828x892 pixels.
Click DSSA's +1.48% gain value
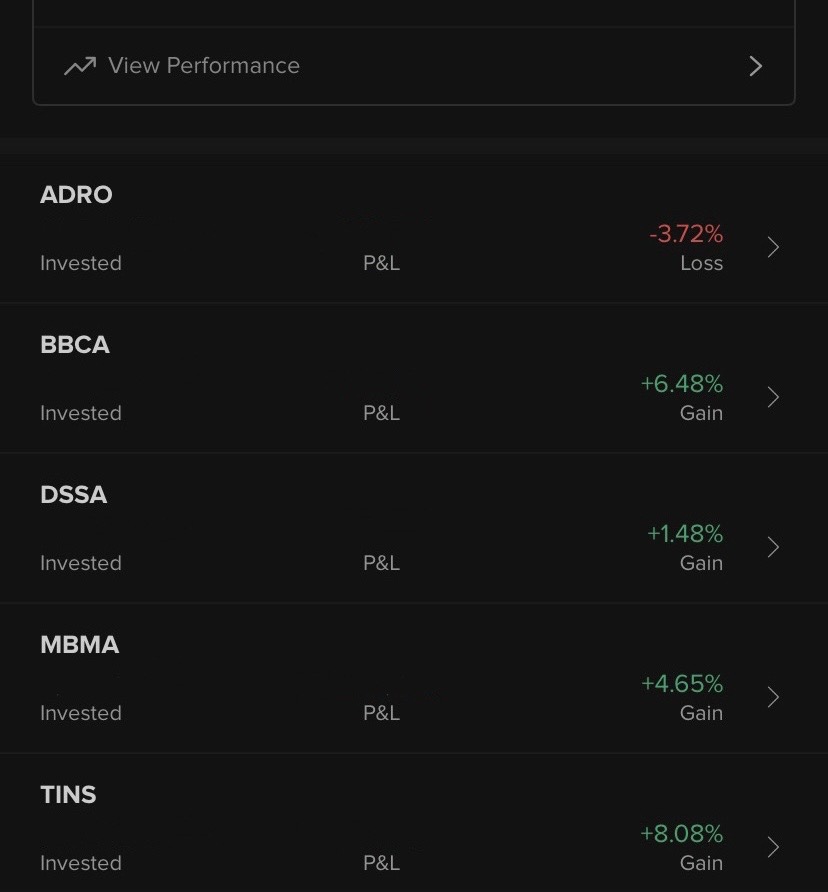coord(685,534)
